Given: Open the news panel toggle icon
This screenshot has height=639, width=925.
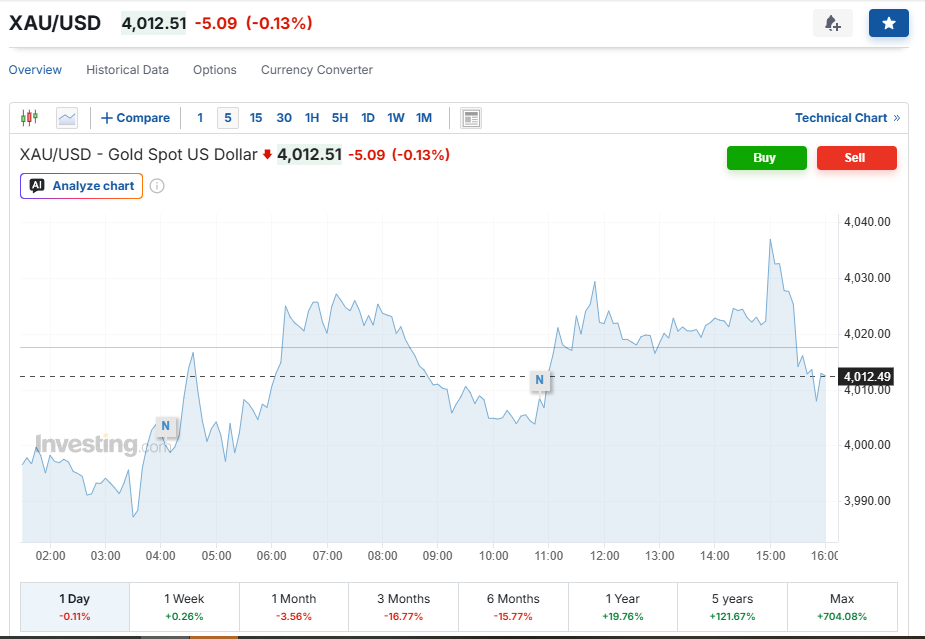Looking at the screenshot, I should point(471,118).
